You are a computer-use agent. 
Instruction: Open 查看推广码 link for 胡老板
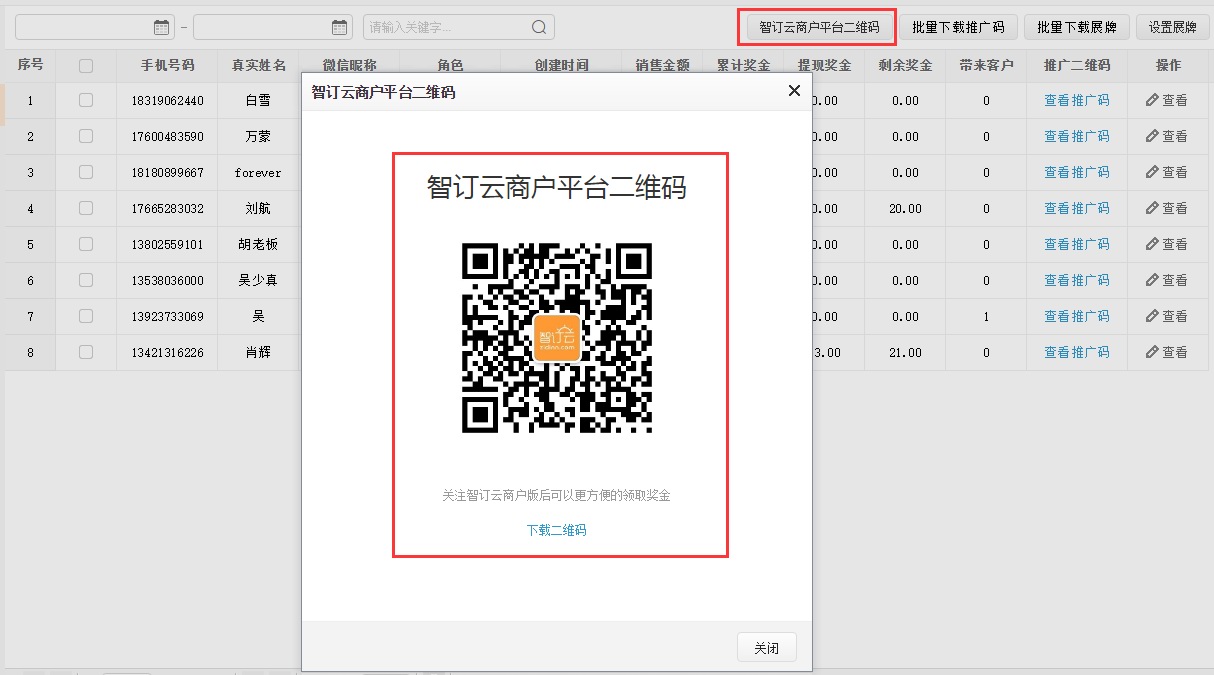point(1077,244)
